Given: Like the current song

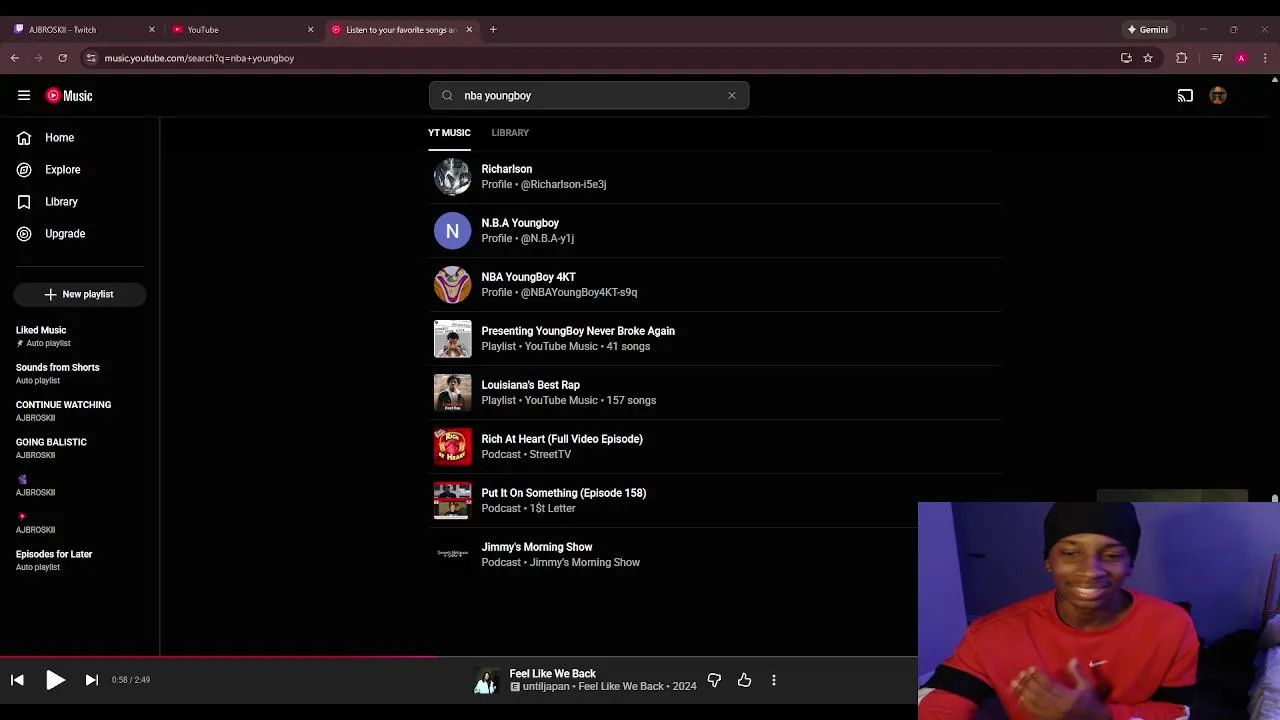Looking at the screenshot, I should pyautogui.click(x=744, y=680).
